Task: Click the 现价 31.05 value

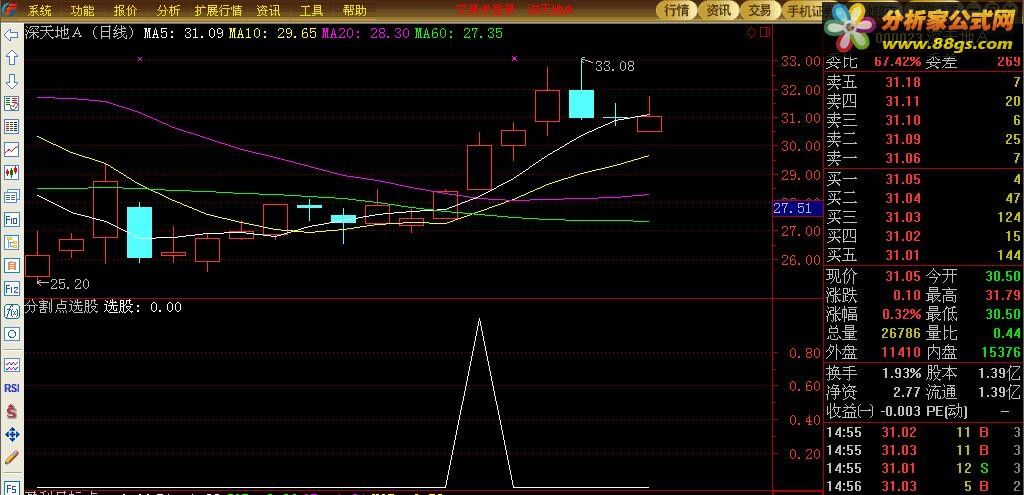Action: coord(903,276)
